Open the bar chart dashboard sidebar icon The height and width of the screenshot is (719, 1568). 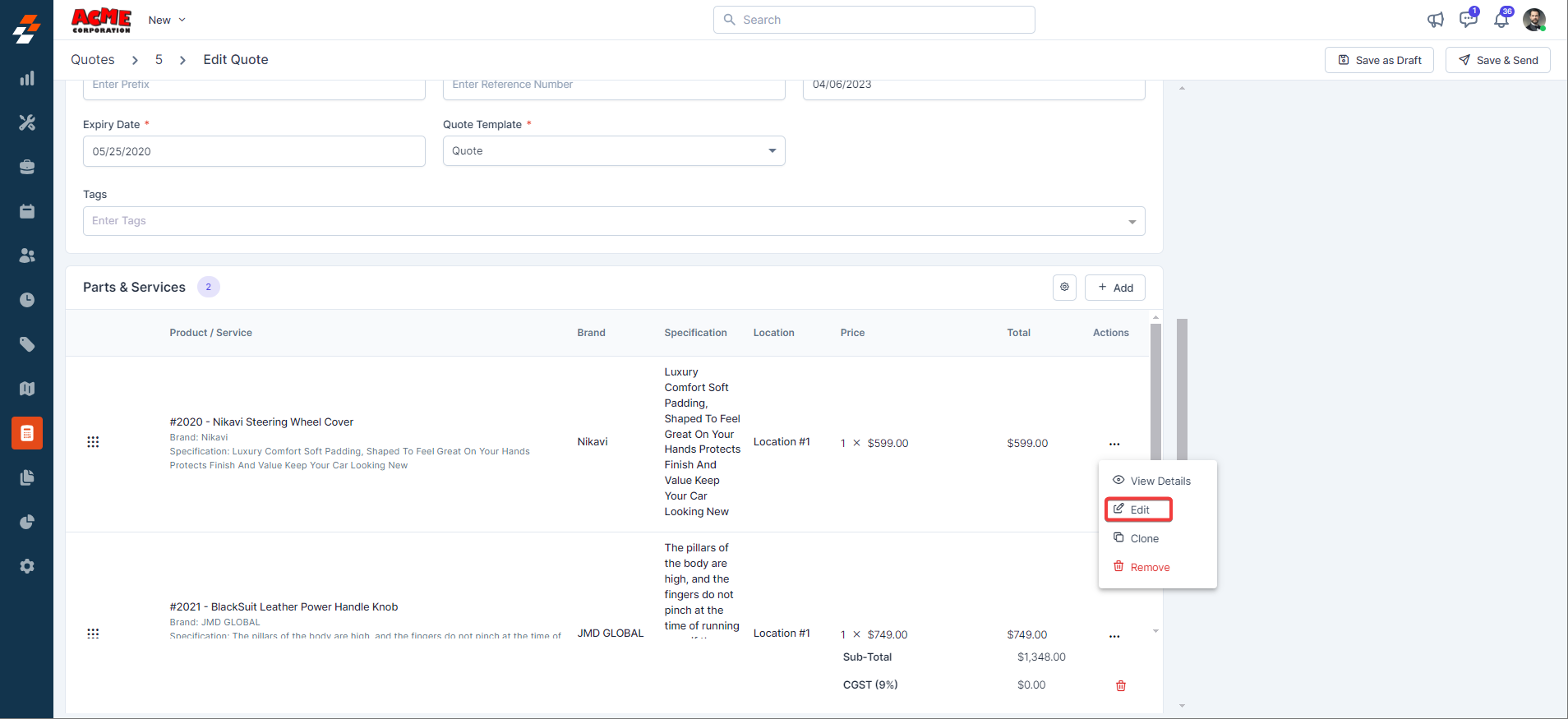27,78
